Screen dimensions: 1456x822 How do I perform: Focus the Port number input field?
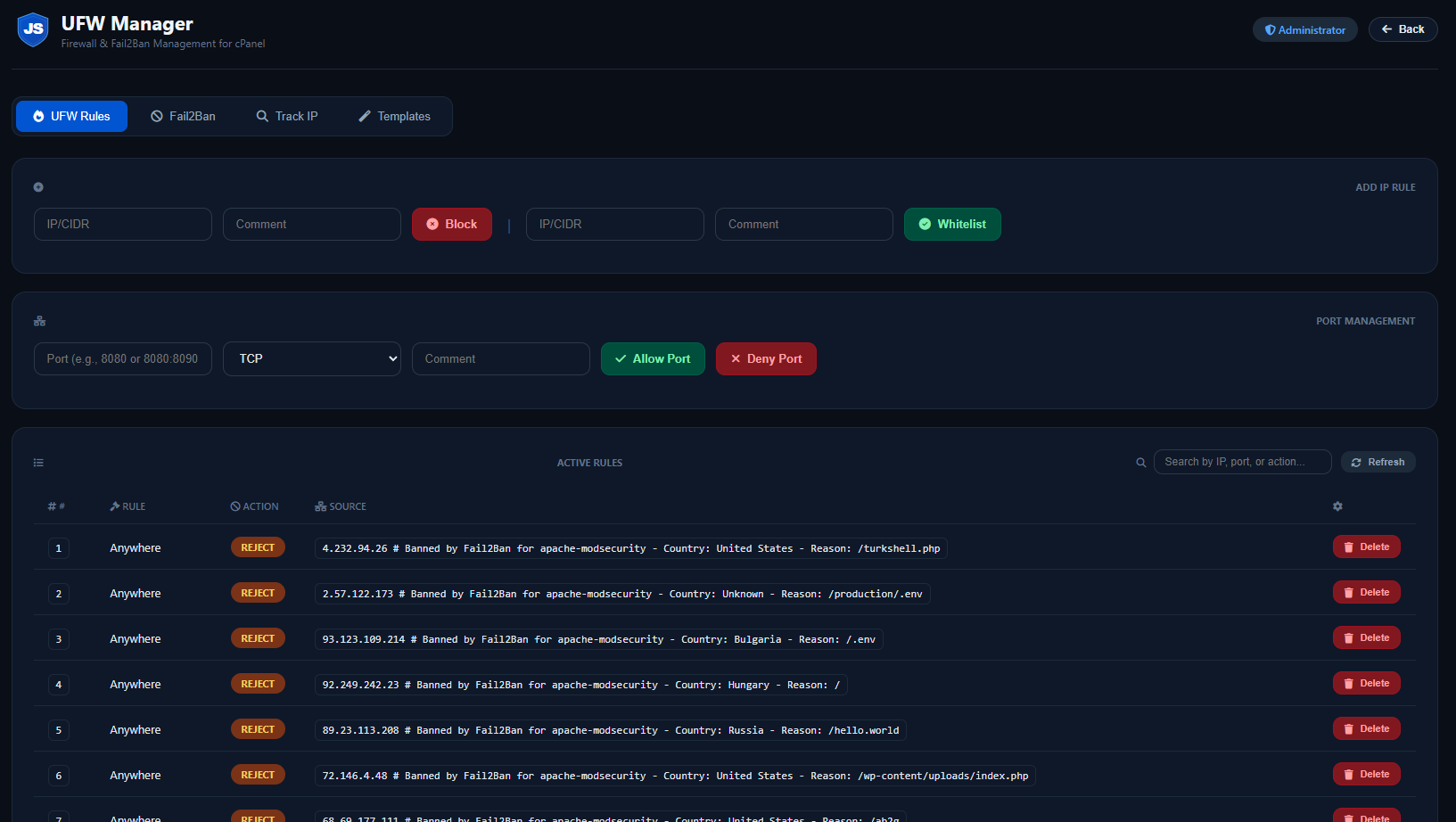tap(123, 358)
